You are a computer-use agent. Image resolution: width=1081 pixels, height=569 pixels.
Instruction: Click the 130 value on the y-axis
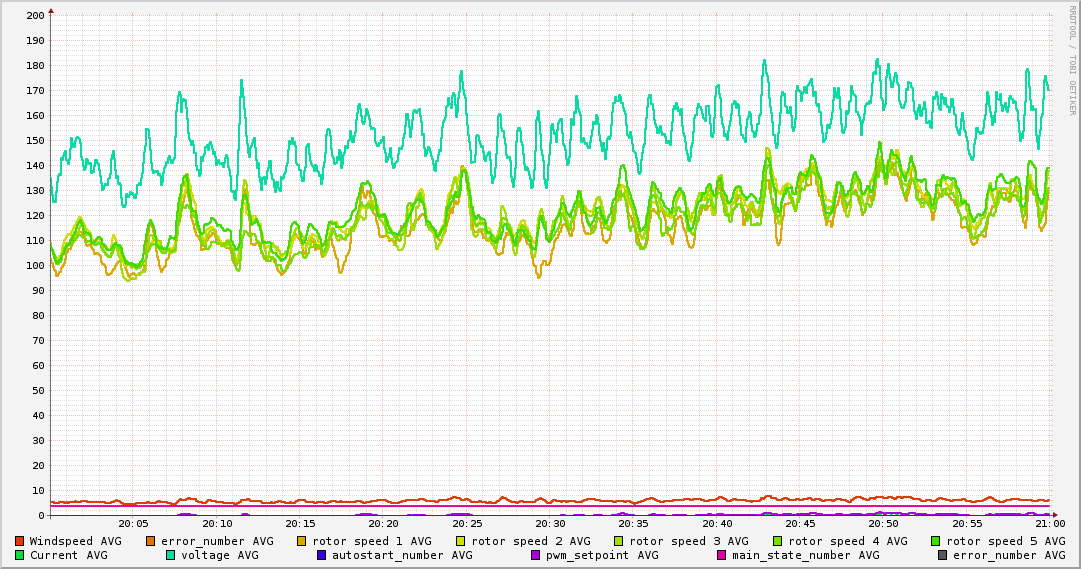tap(35, 190)
